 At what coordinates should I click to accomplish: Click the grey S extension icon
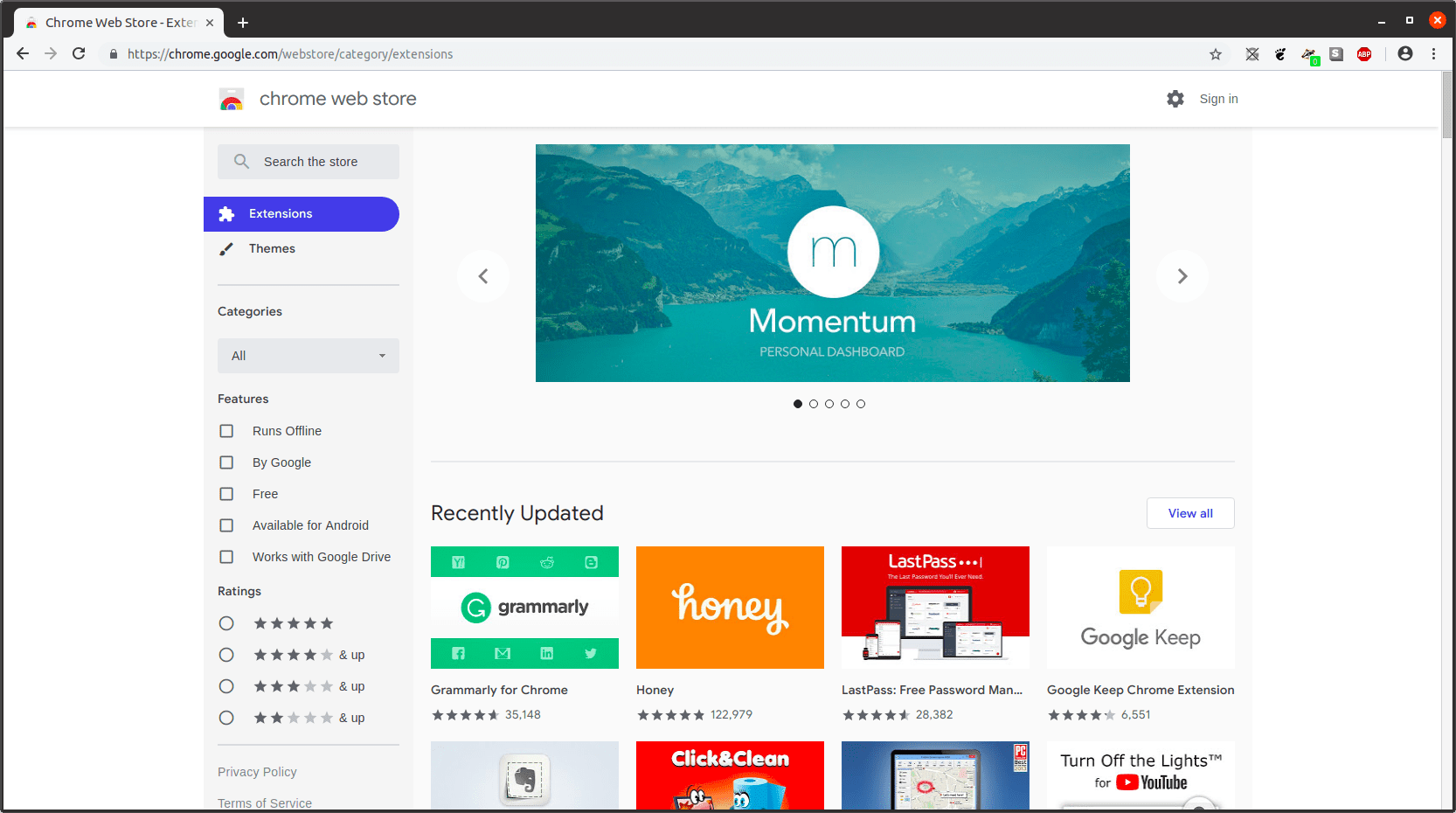(1336, 54)
